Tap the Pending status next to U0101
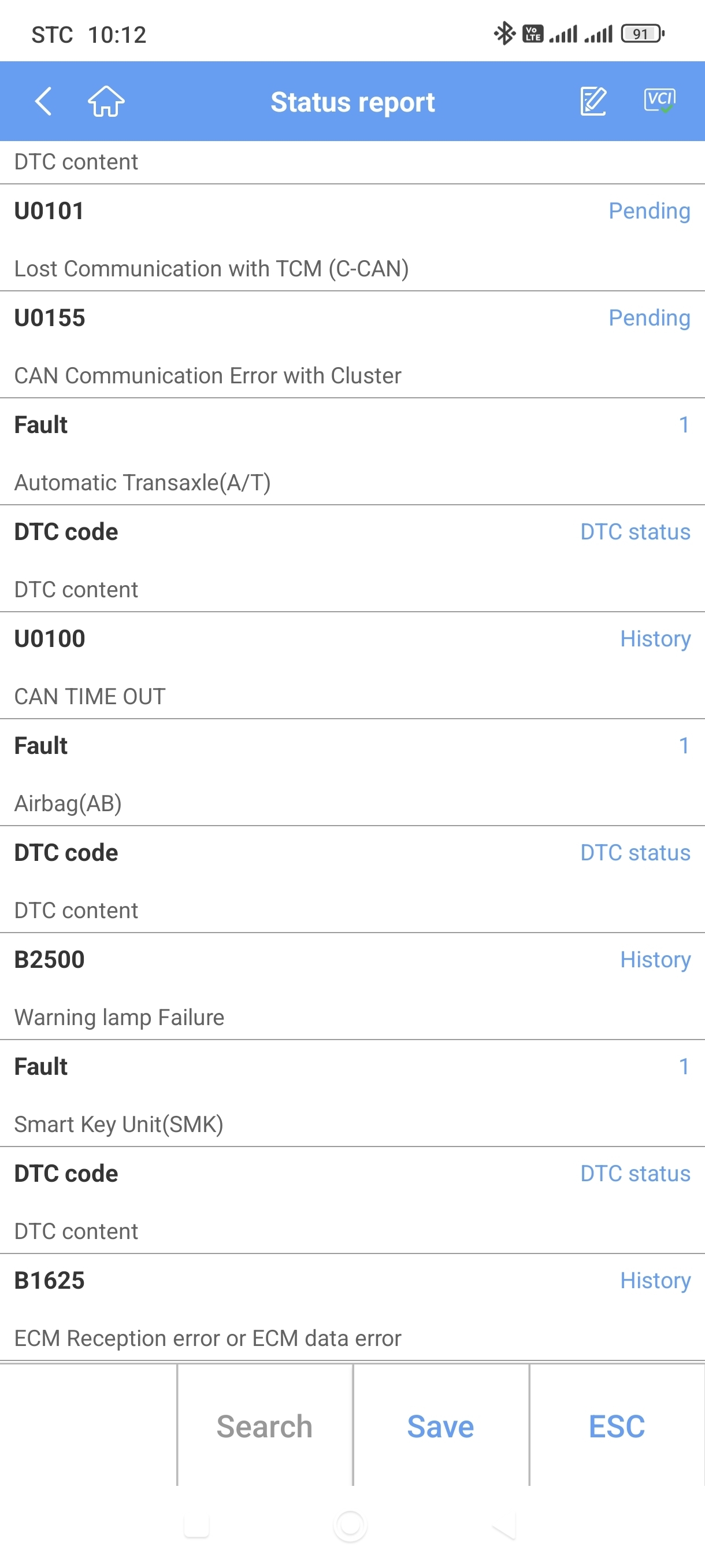Screen dimensions: 705x1568 click(649, 211)
